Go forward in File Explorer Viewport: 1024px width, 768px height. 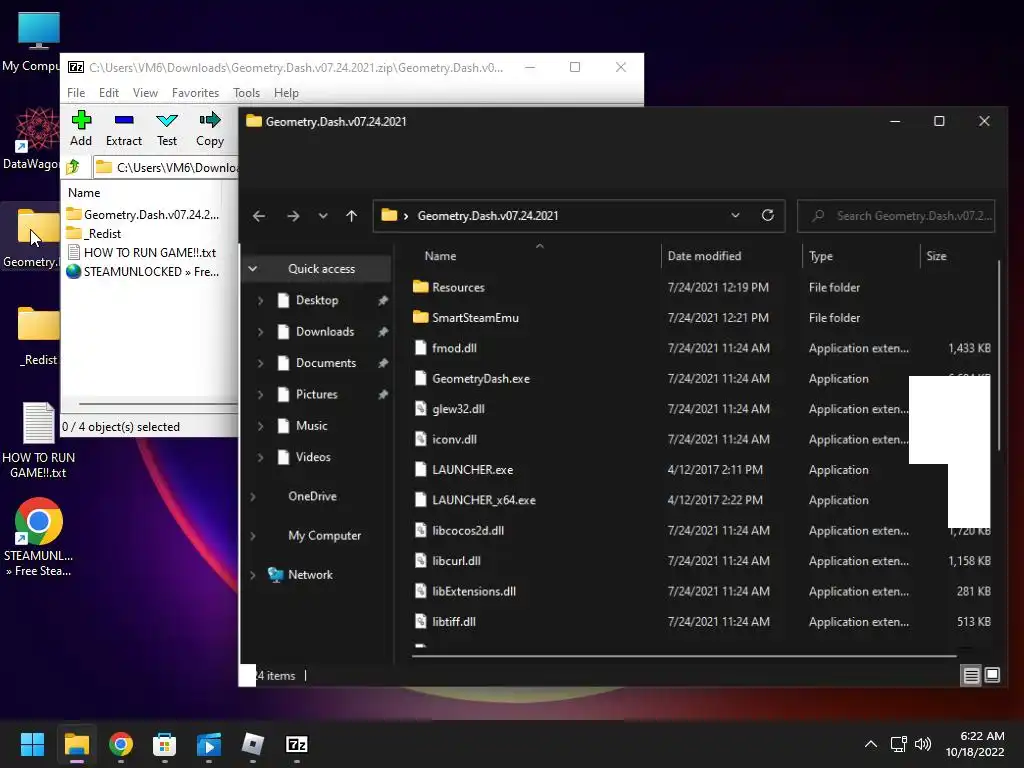293,216
